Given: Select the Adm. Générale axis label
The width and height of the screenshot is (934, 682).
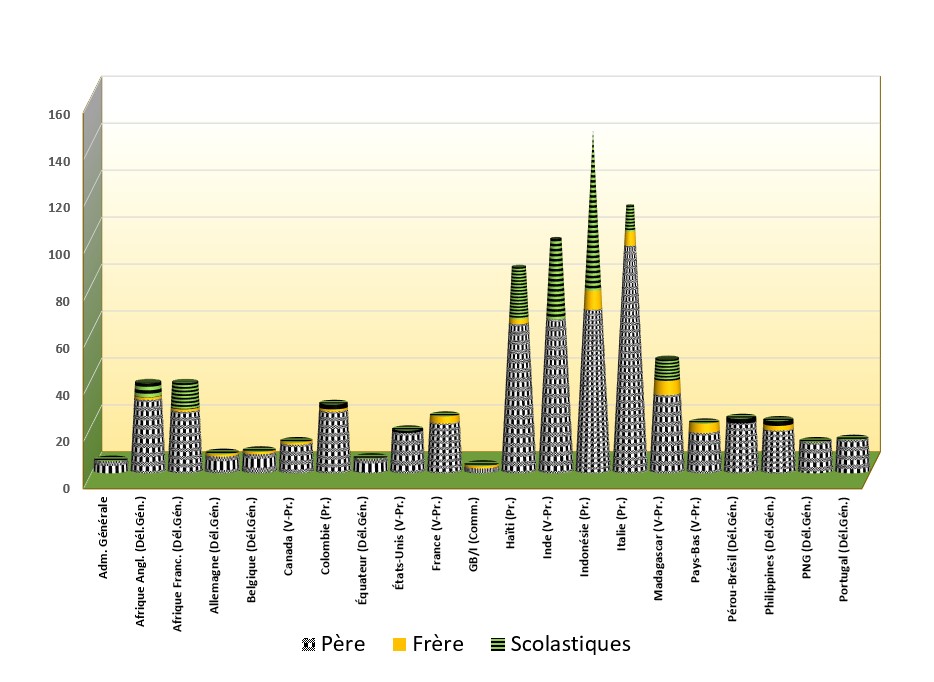Looking at the screenshot, I should click(103, 537).
